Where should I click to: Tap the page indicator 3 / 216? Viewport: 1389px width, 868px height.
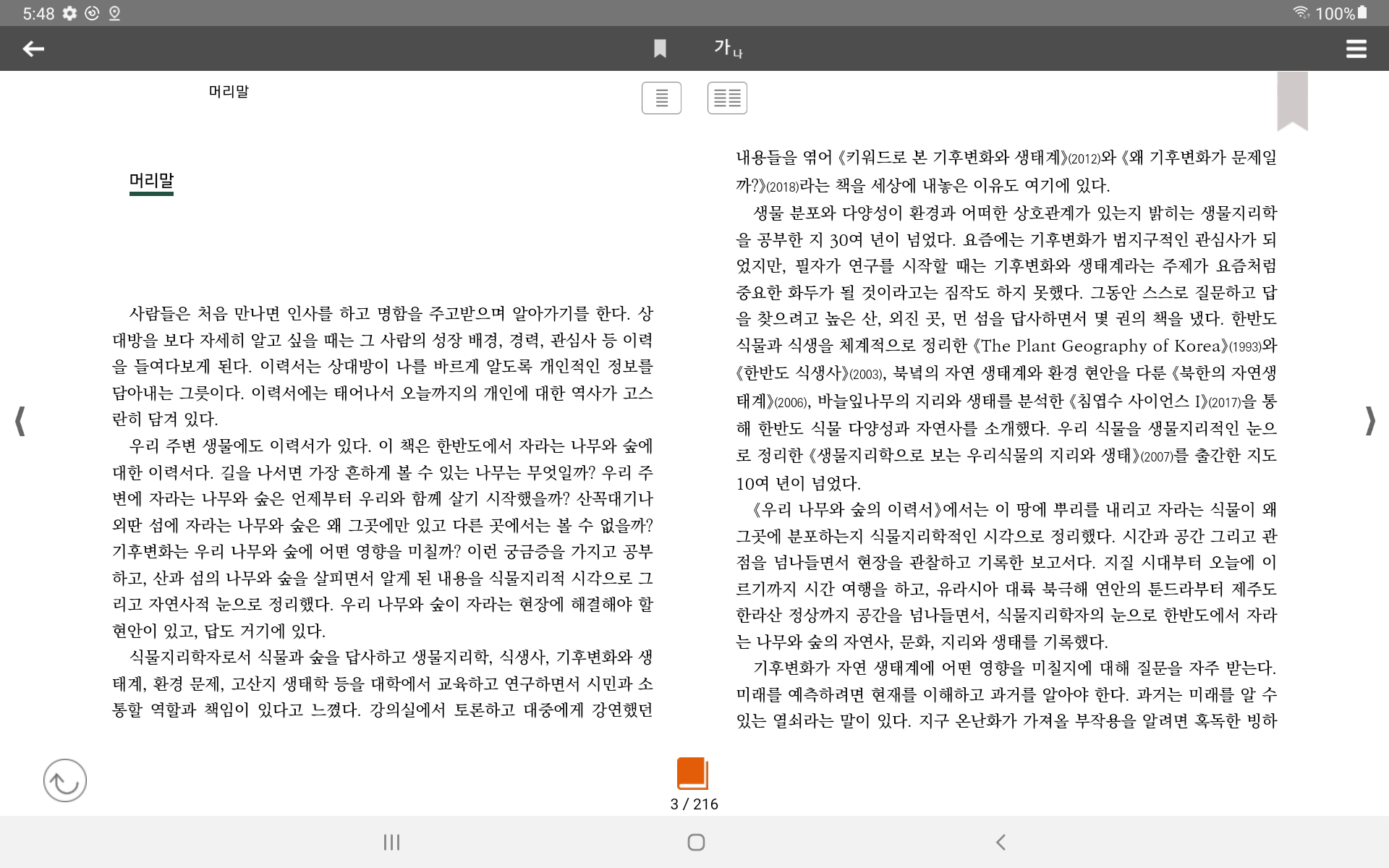coord(694,804)
